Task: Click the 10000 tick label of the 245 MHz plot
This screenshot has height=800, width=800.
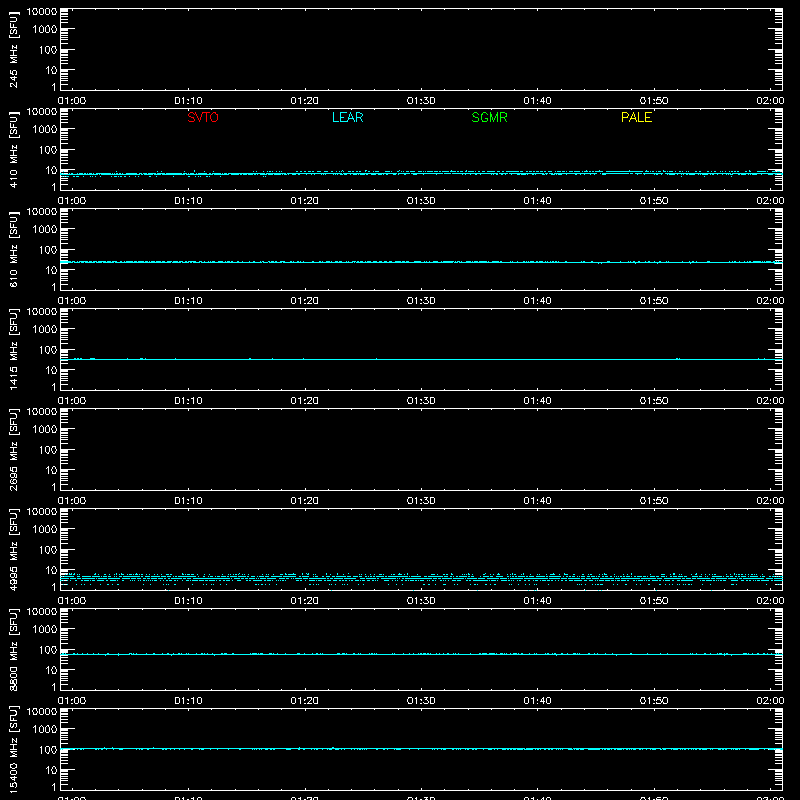Action: click(42, 12)
